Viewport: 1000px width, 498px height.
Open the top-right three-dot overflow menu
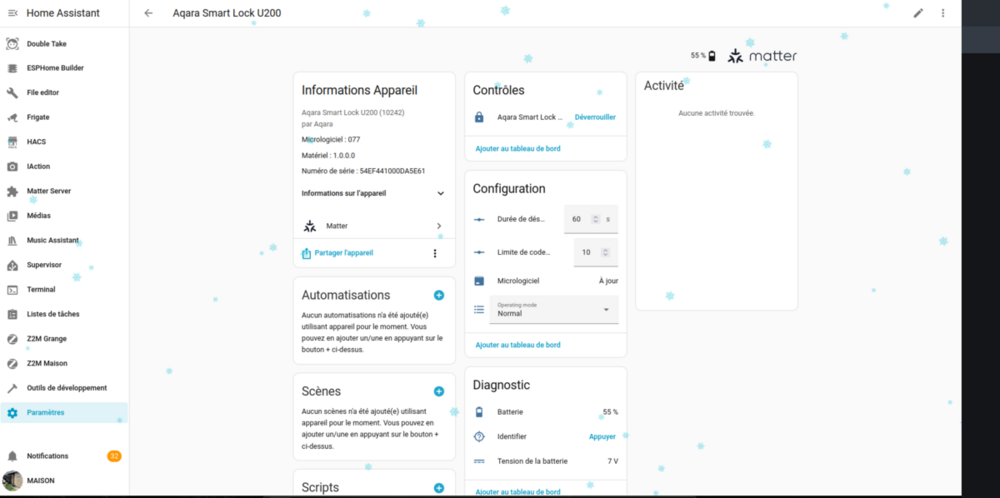click(x=943, y=13)
